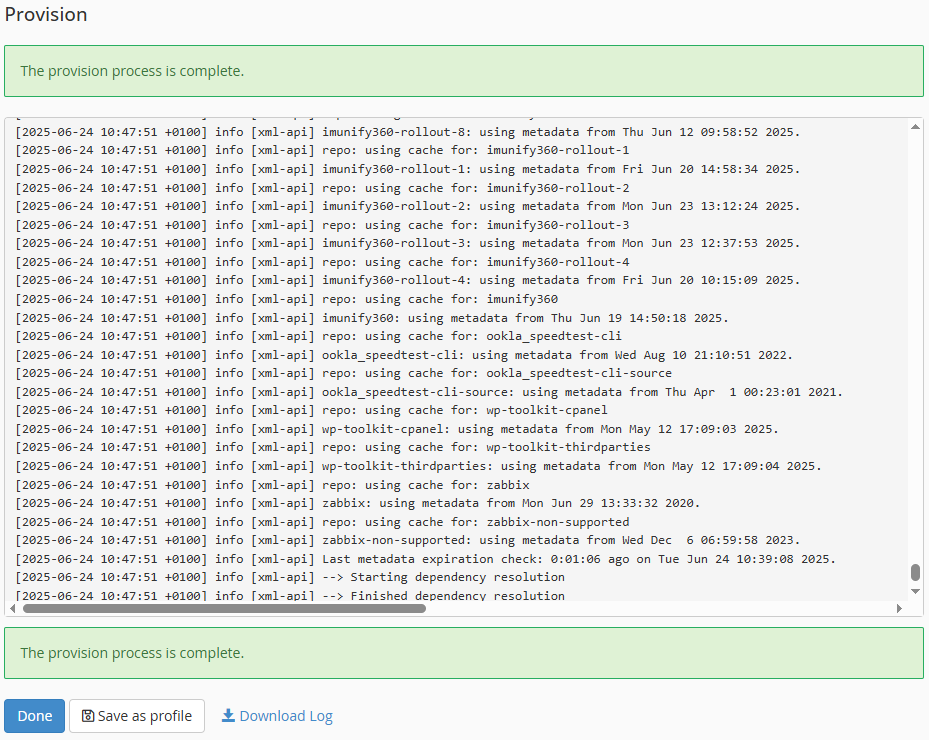Click the up arrow of the log's vertical scrollbar
Image resolution: width=929 pixels, height=740 pixels.
[915, 127]
